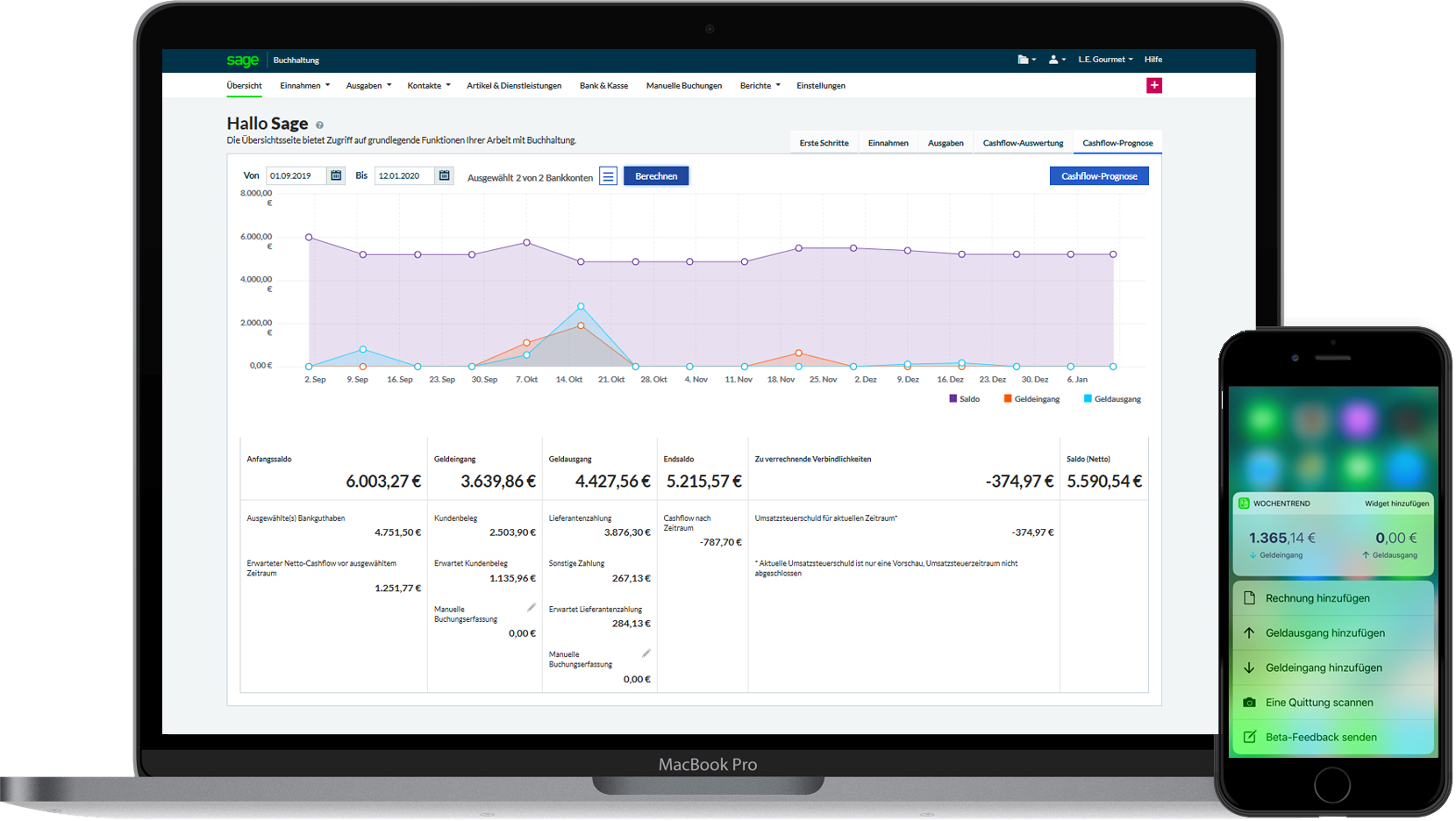Switch to the Cashflow-Auswertung tab
Viewport: 1456px width, 821px height.
1023,143
